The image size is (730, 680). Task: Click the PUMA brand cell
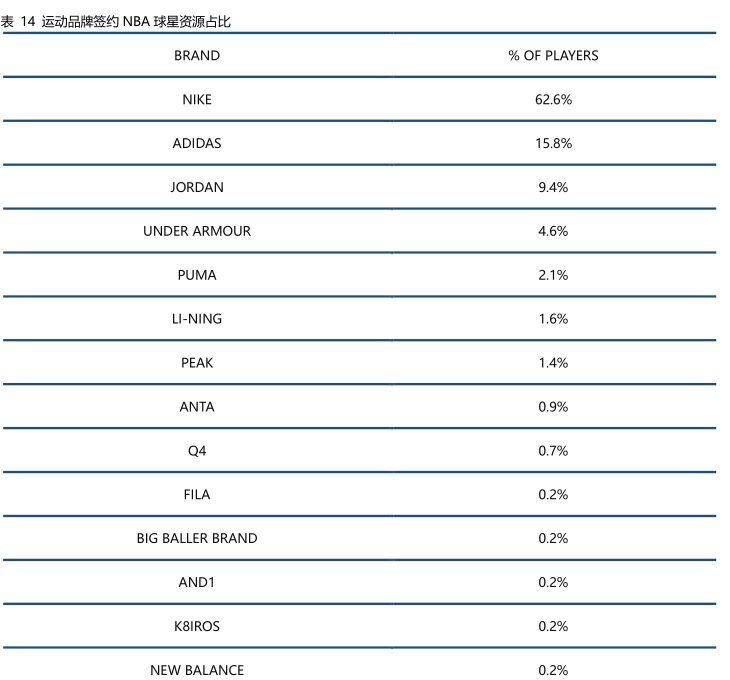pos(197,275)
